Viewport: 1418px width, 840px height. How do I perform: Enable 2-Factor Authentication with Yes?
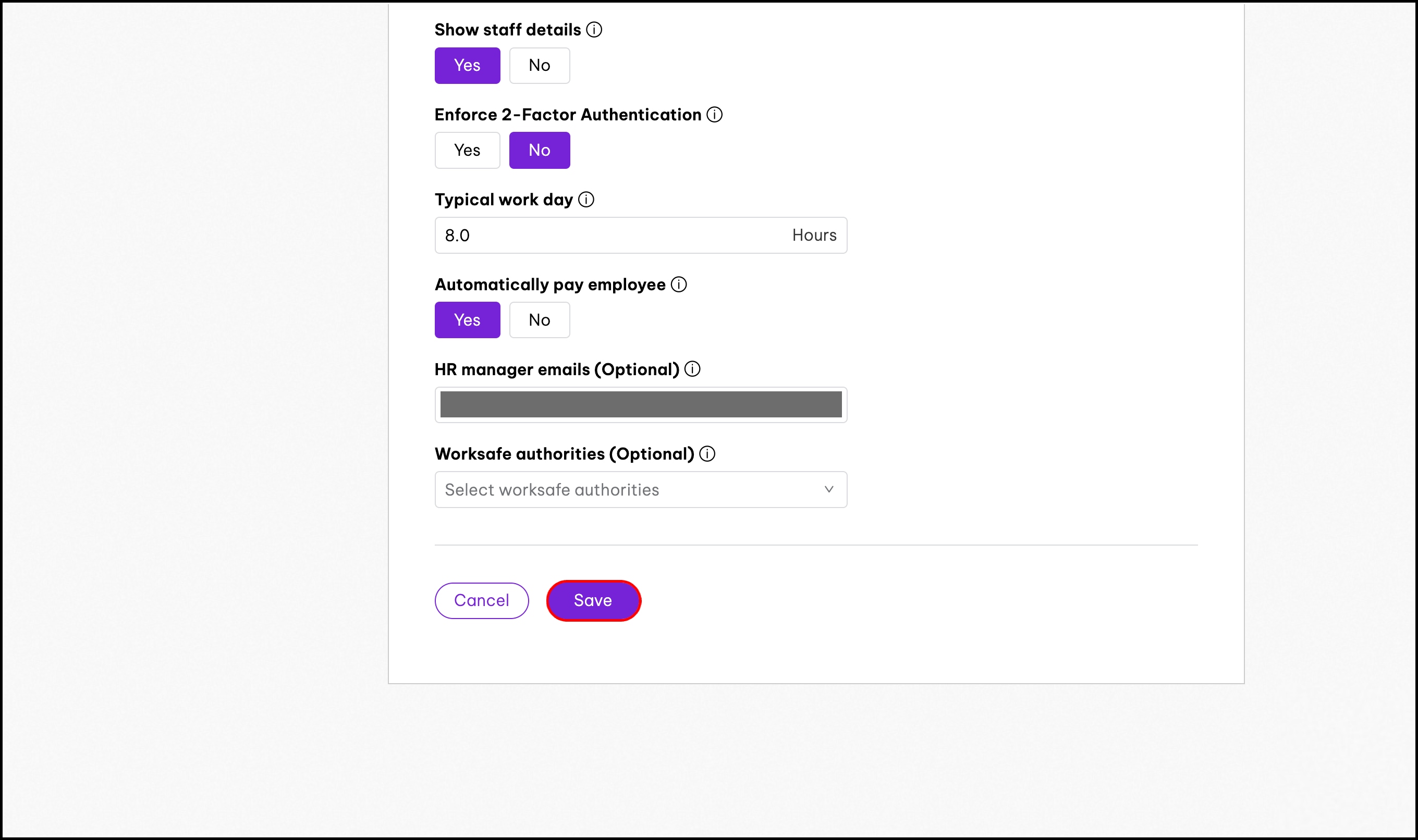[x=467, y=151]
